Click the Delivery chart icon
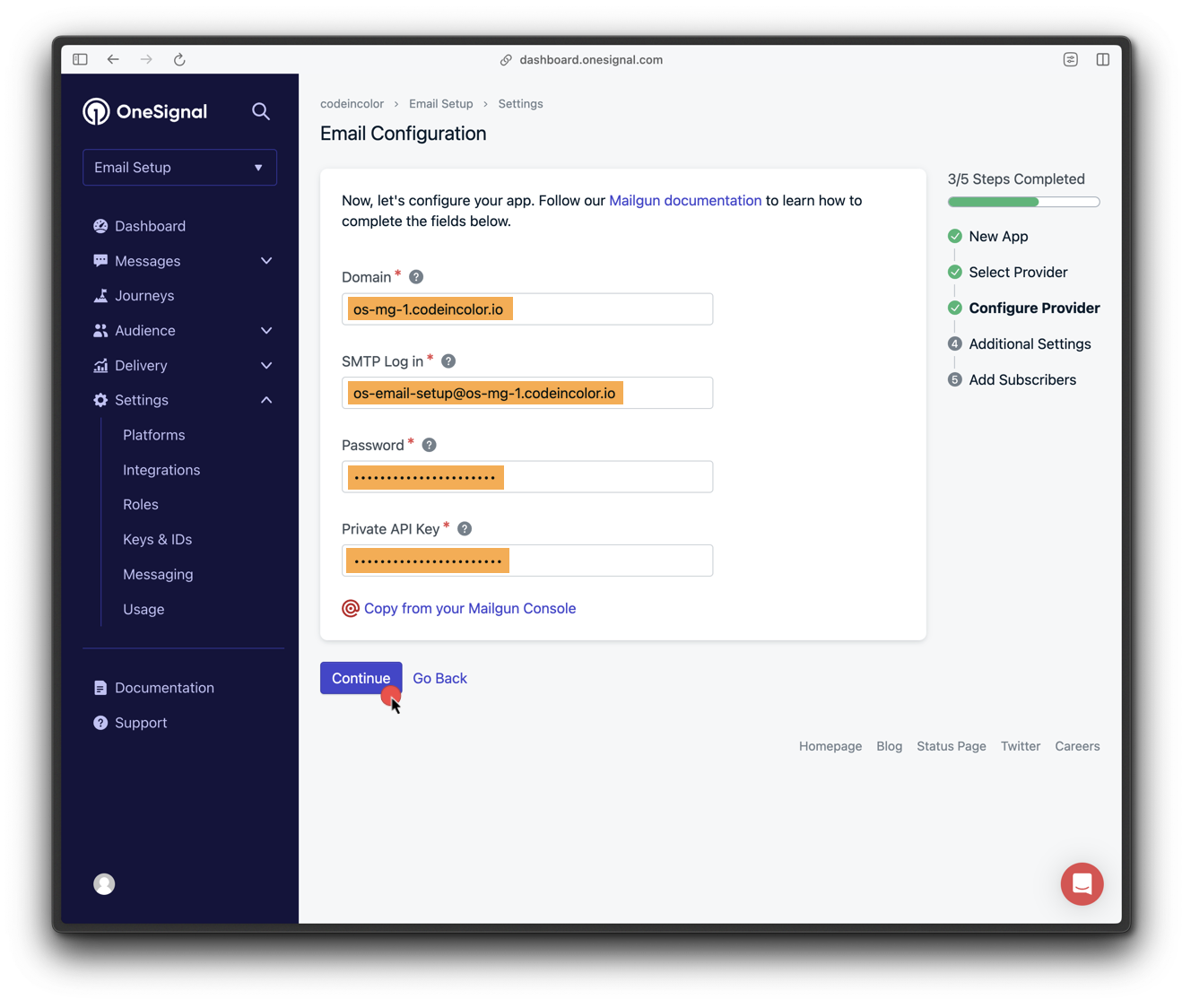Viewport: 1191px width, 1008px height. pos(100,366)
